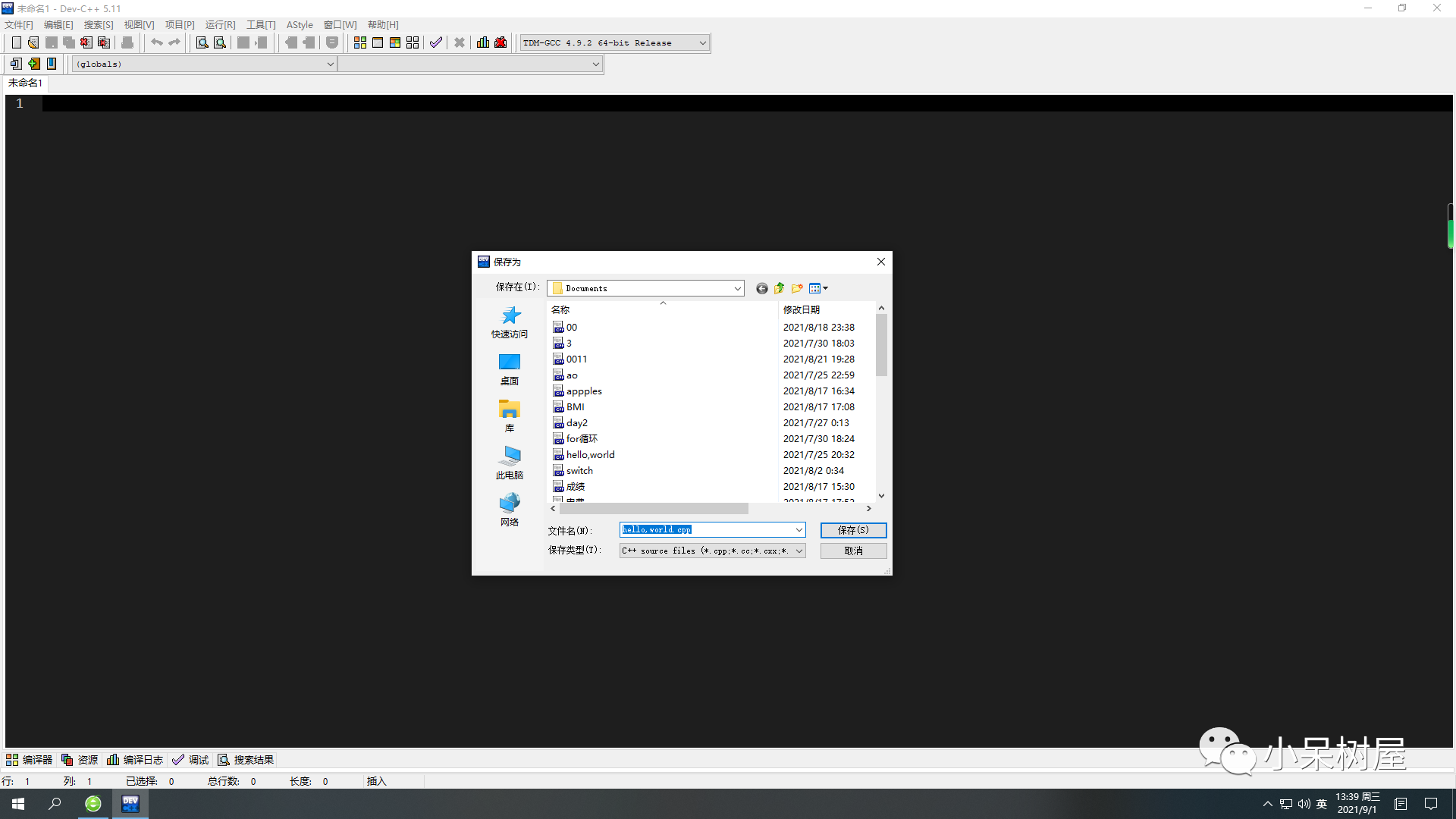Create a new folder in Documents
Image resolution: width=1456 pixels, height=819 pixels.
[796, 288]
